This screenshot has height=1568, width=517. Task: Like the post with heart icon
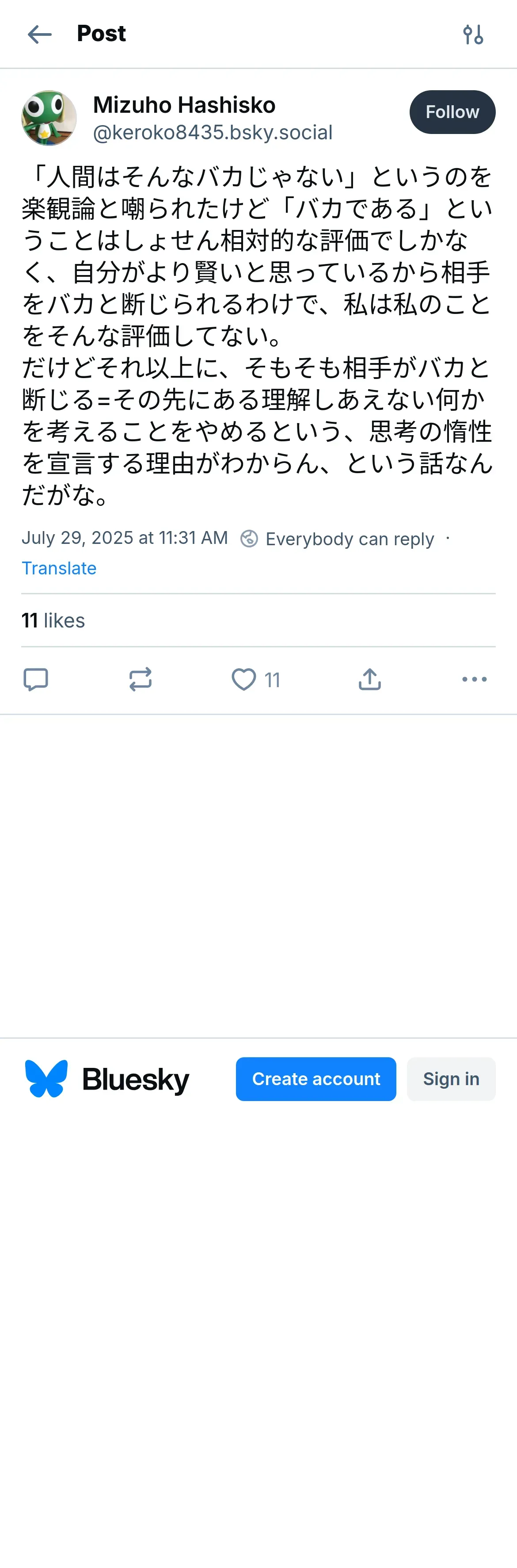click(244, 679)
